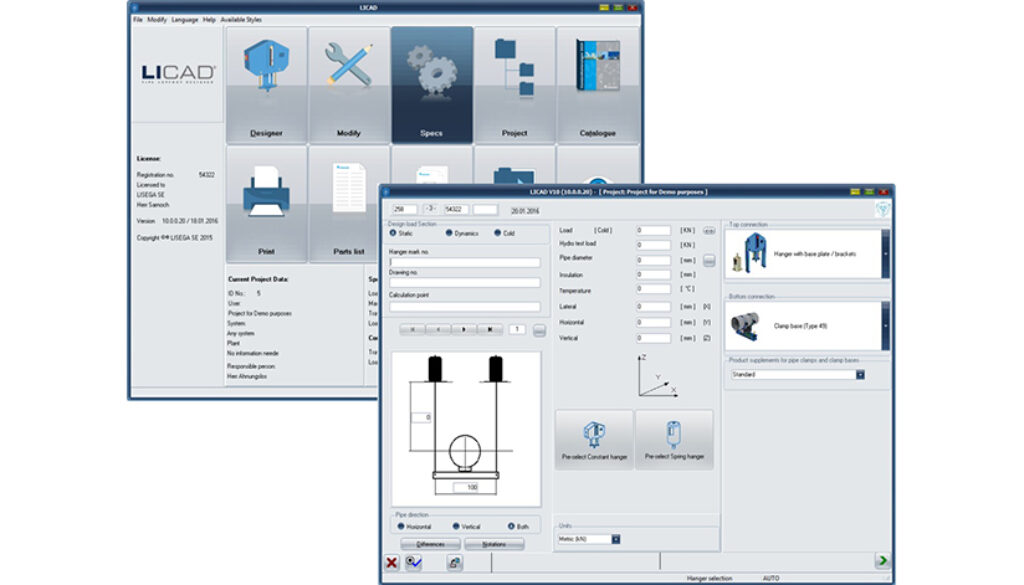Open the Project folder tree tile

coord(514,85)
